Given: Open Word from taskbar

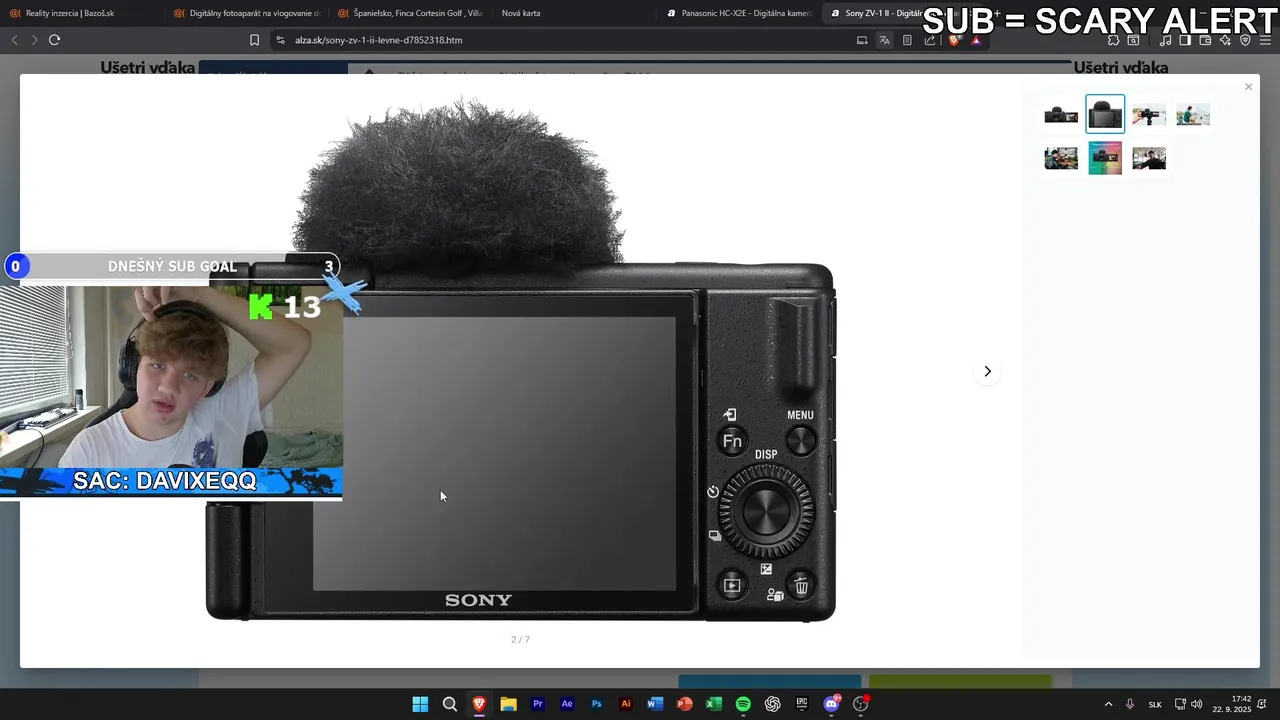Looking at the screenshot, I should (x=655, y=704).
